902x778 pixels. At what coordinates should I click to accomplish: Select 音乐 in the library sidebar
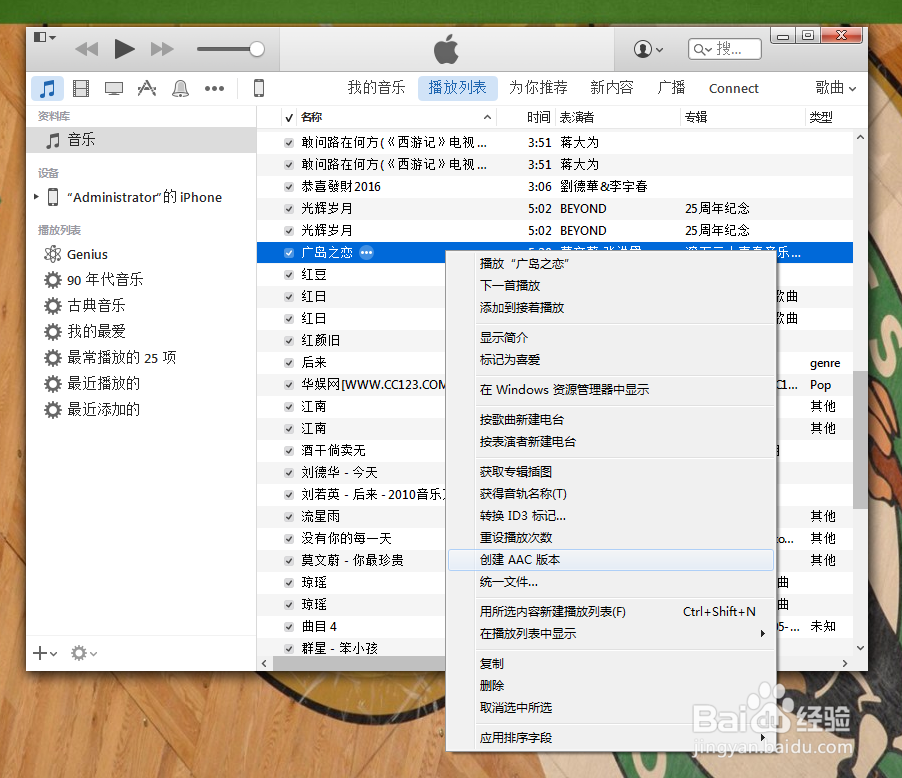click(x=141, y=140)
